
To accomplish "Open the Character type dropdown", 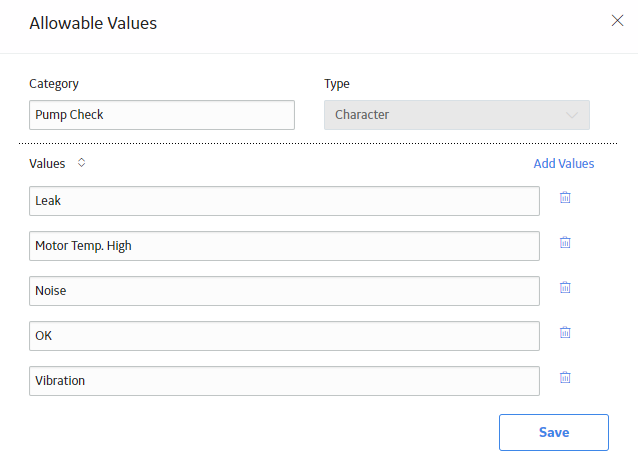I will pos(457,115).
